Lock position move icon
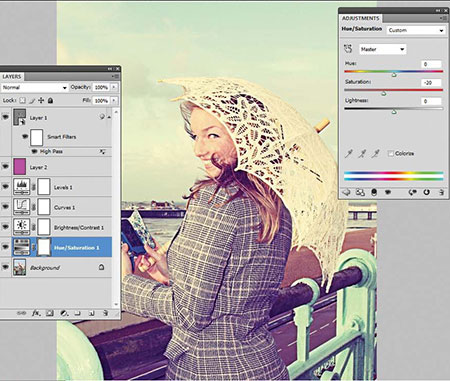 (x=41, y=100)
